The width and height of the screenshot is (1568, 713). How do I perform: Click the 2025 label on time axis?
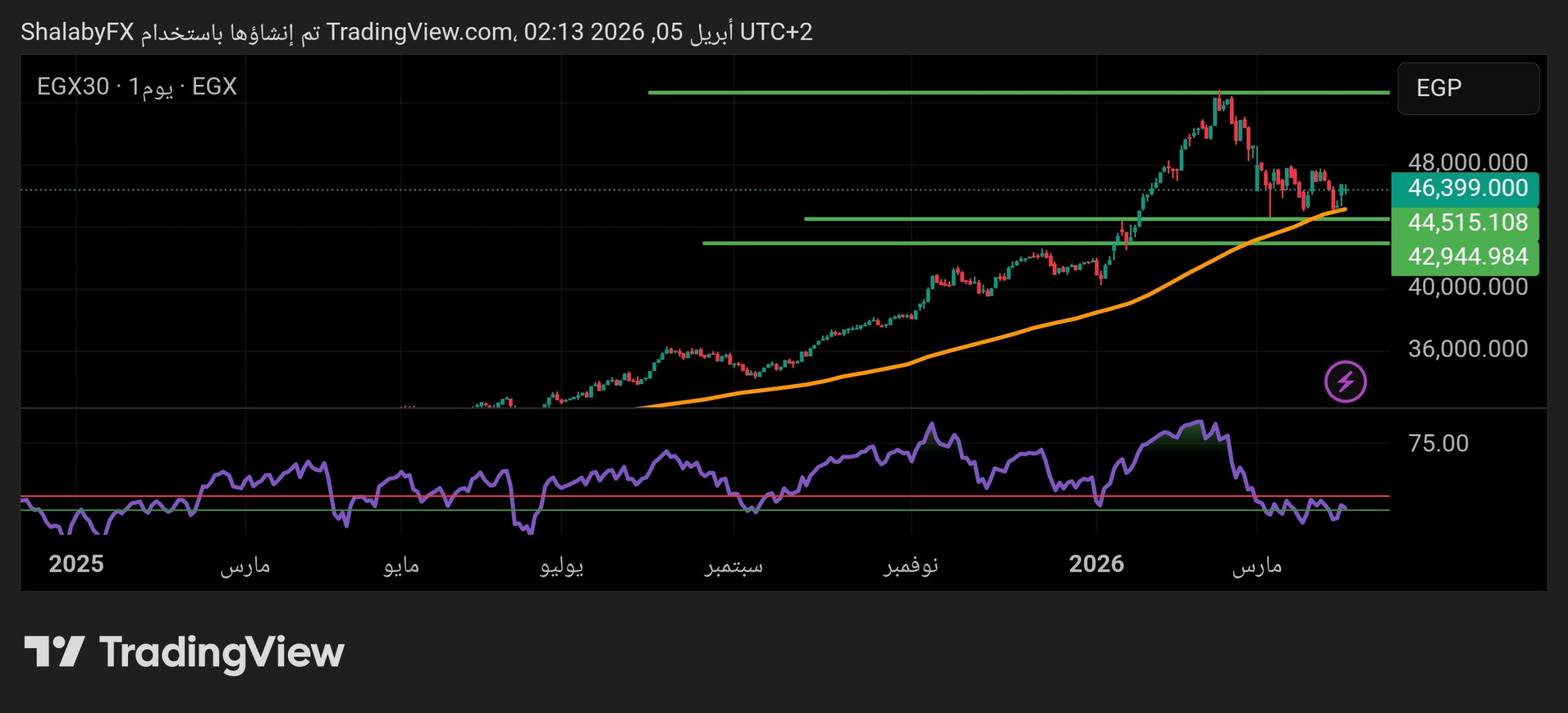[x=76, y=564]
